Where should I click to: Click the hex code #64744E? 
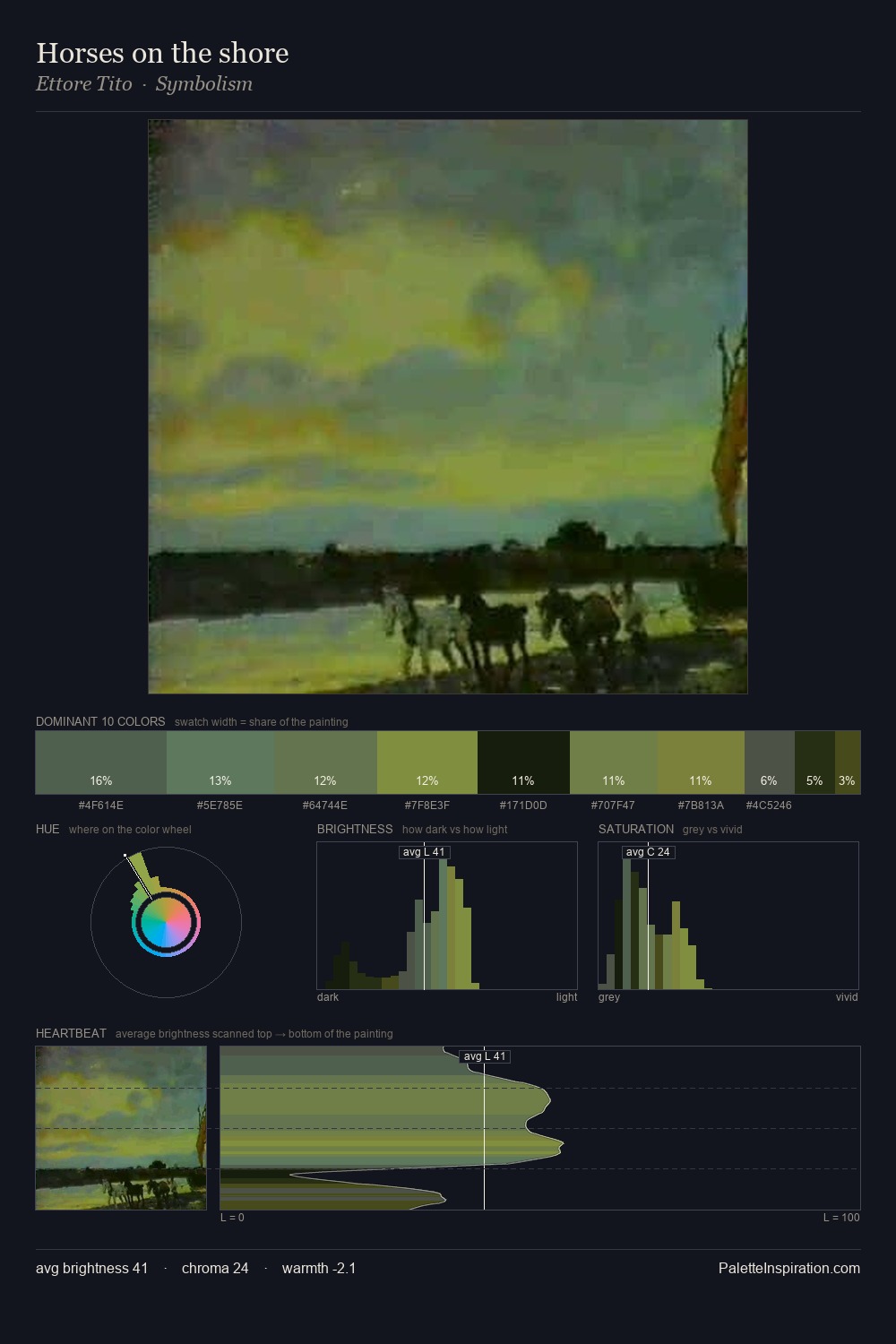coord(325,805)
